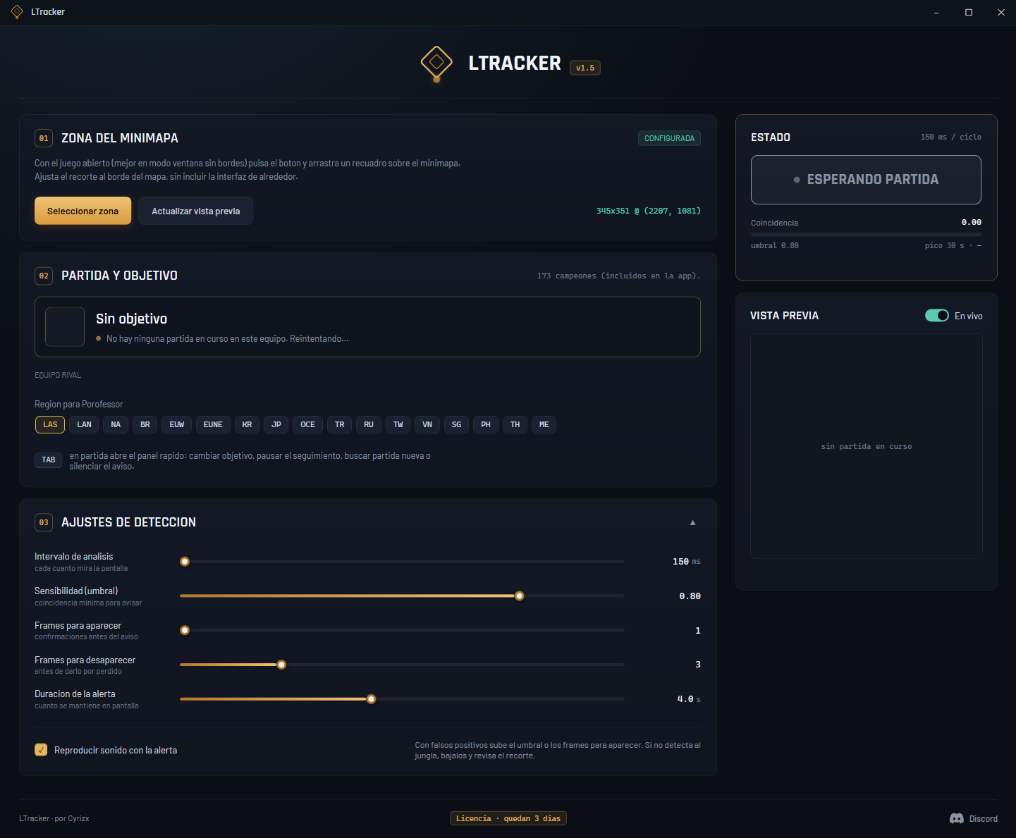Click the 02 step badge of Partida y Objetivo
This screenshot has height=838, width=1016.
click(x=43, y=275)
